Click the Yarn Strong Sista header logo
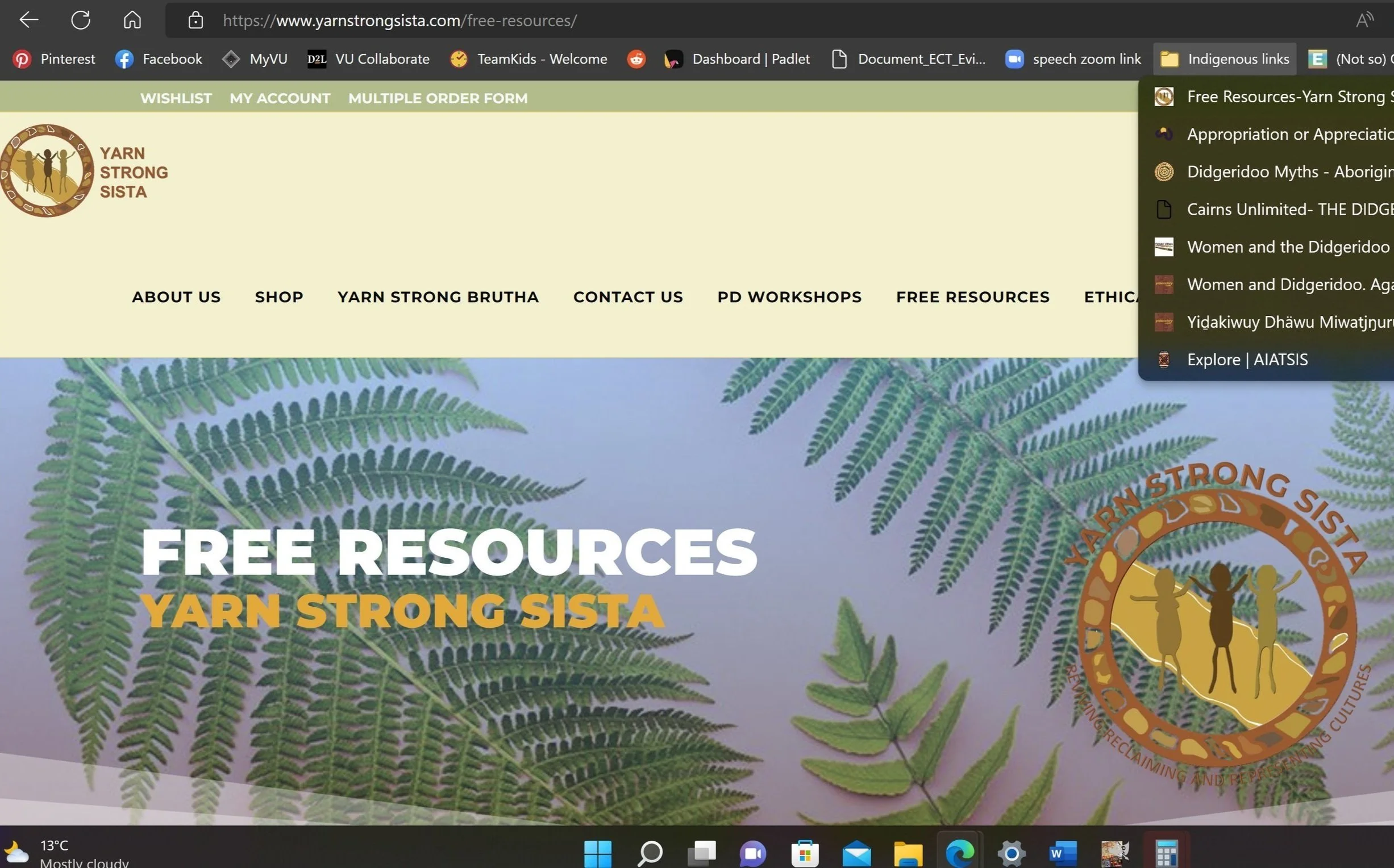 pyautogui.click(x=84, y=171)
